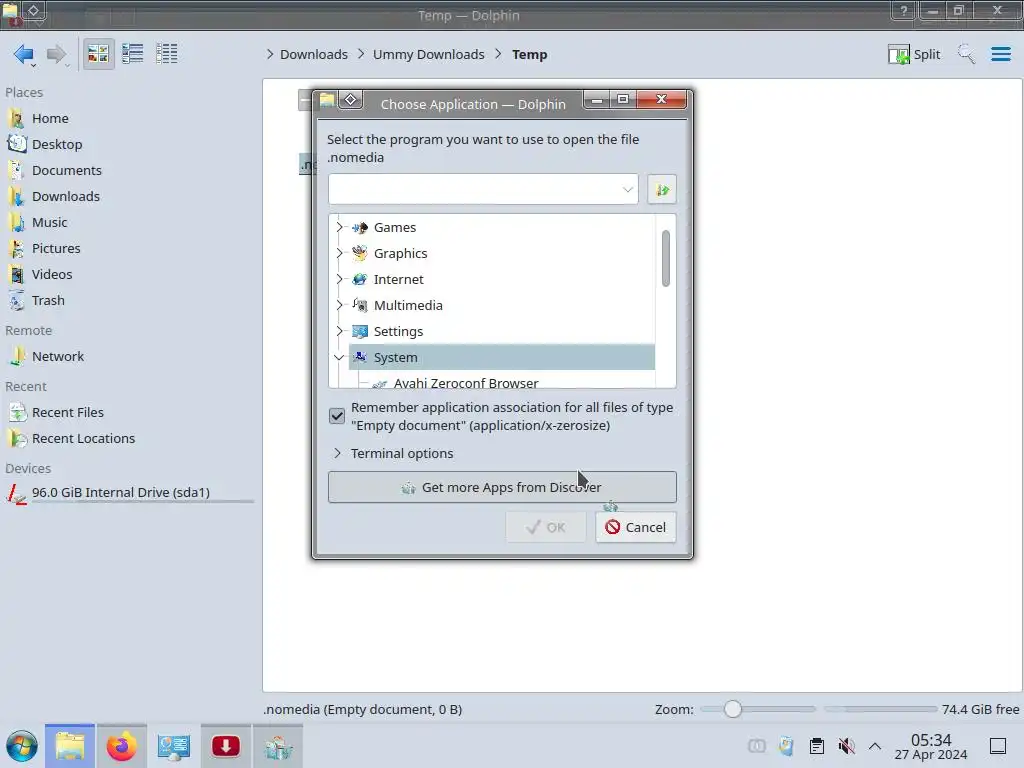This screenshot has width=1024, height=768.
Task: Open Downloads in Places panel
Action: 65,197
